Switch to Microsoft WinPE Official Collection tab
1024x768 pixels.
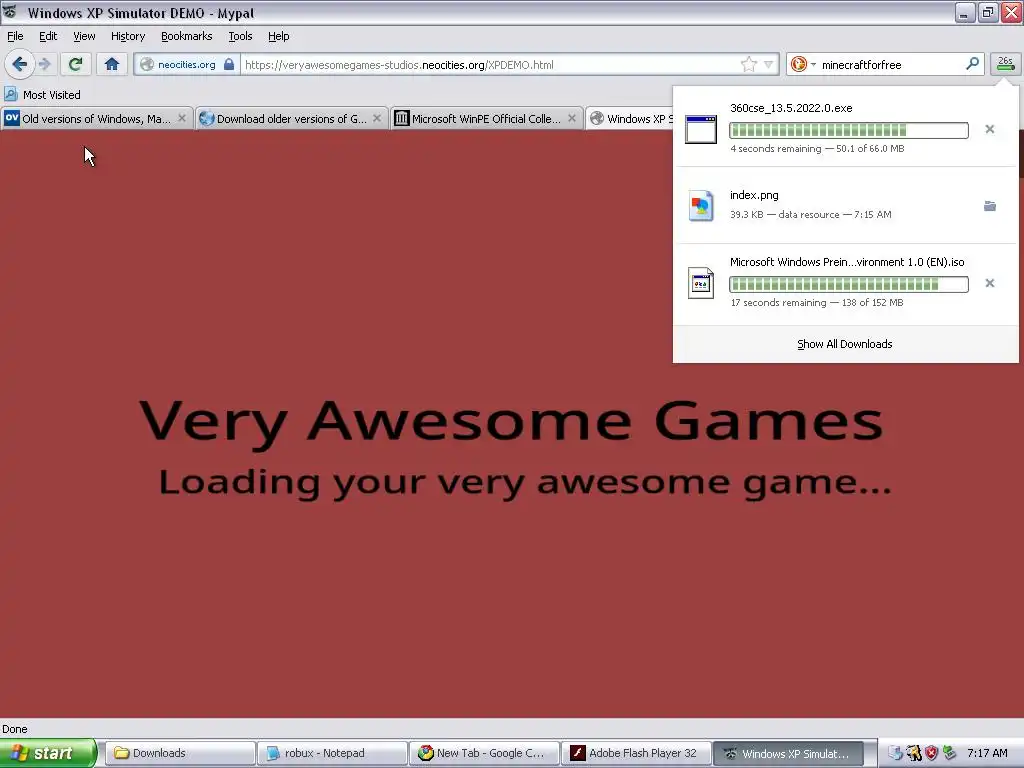pyautogui.click(x=486, y=119)
